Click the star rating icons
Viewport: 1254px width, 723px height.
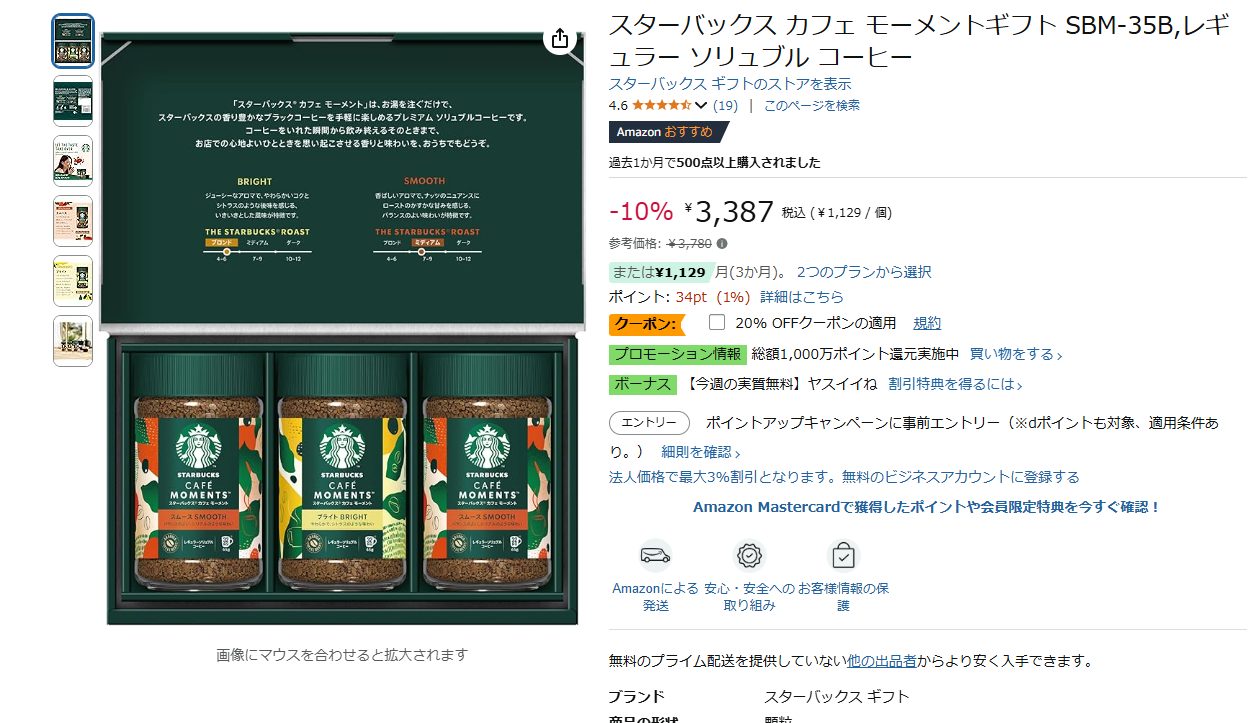661,105
